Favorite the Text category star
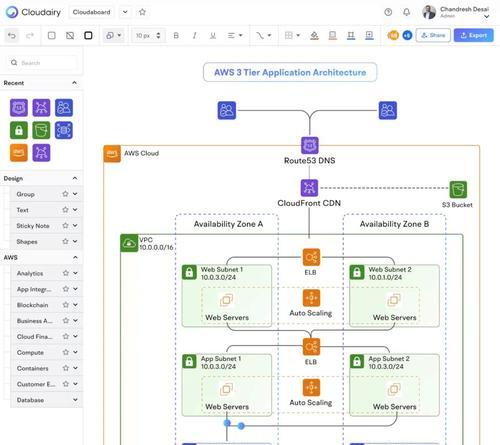500x445 pixels. point(65,210)
